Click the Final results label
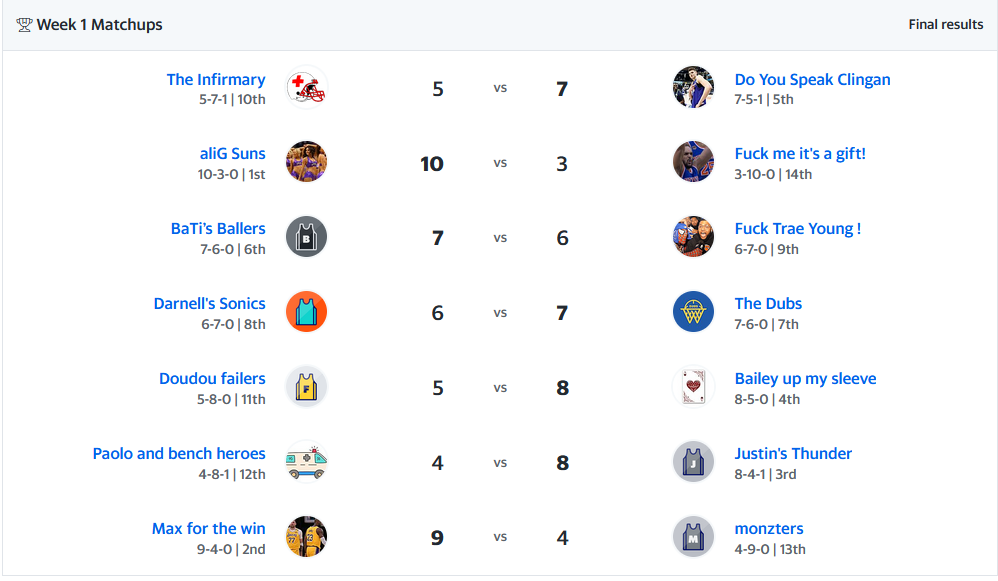Viewport: 998px width, 581px height. 945,25
